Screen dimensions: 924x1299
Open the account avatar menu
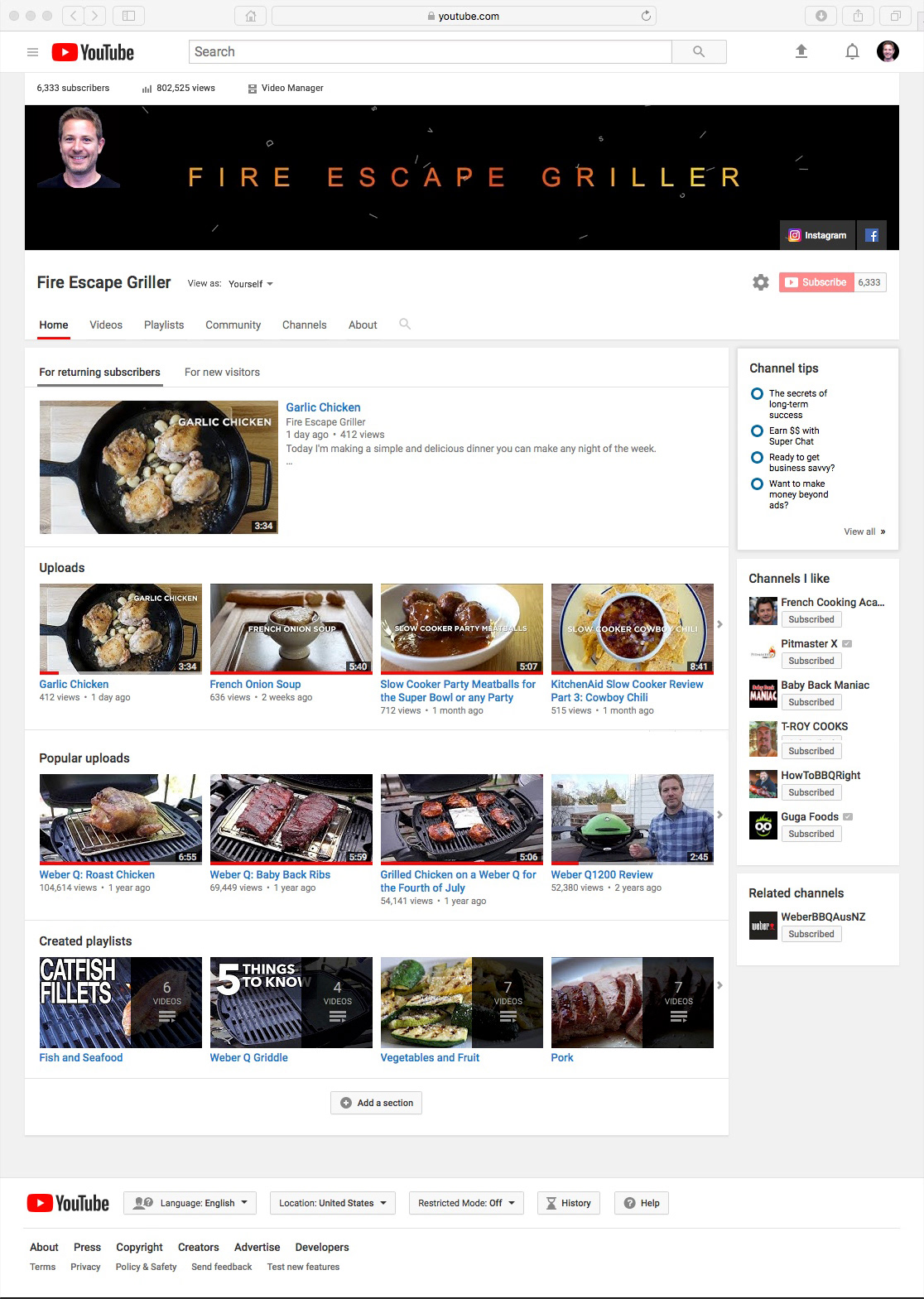888,51
